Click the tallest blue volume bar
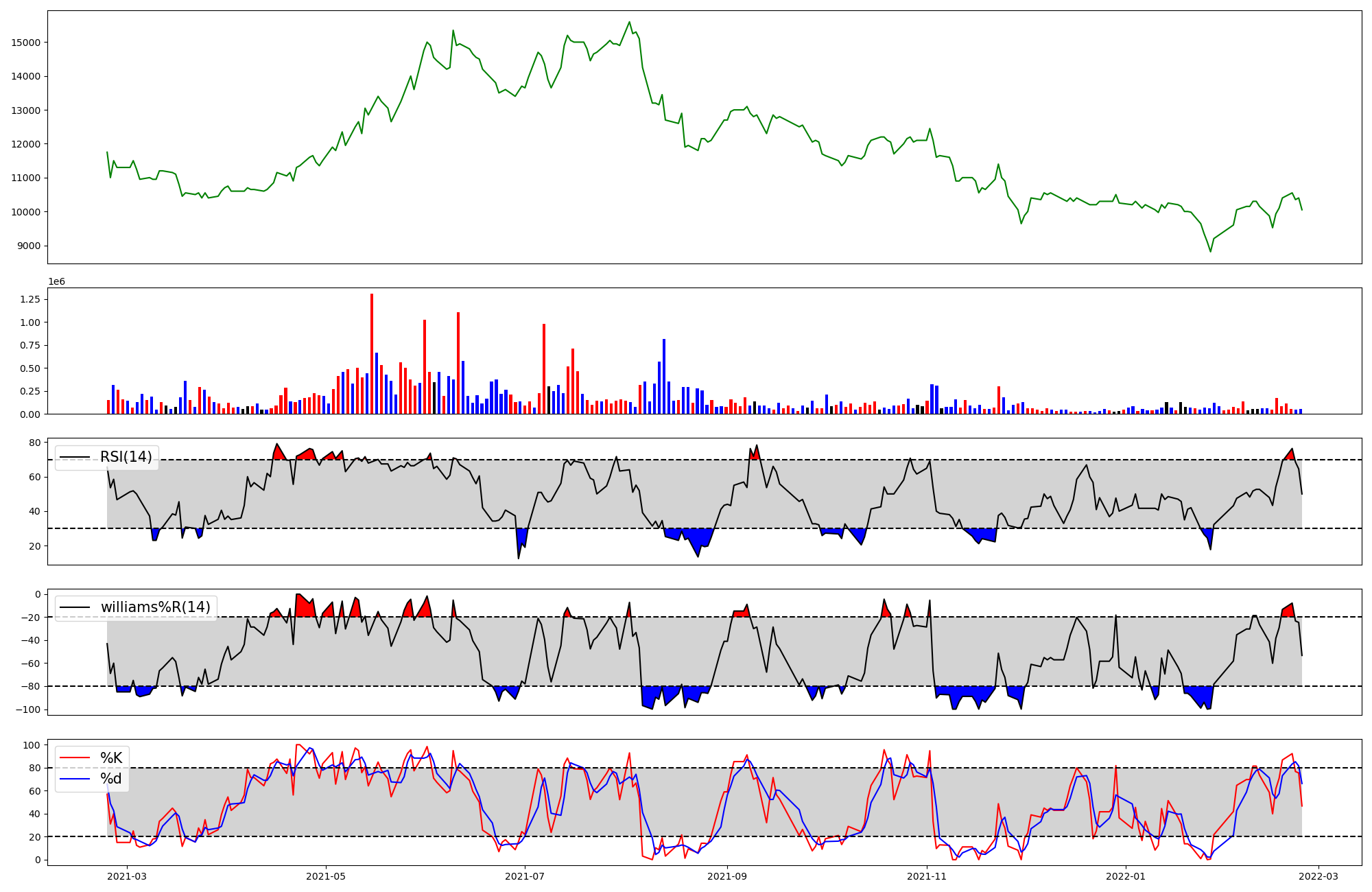 pyautogui.click(x=664, y=376)
